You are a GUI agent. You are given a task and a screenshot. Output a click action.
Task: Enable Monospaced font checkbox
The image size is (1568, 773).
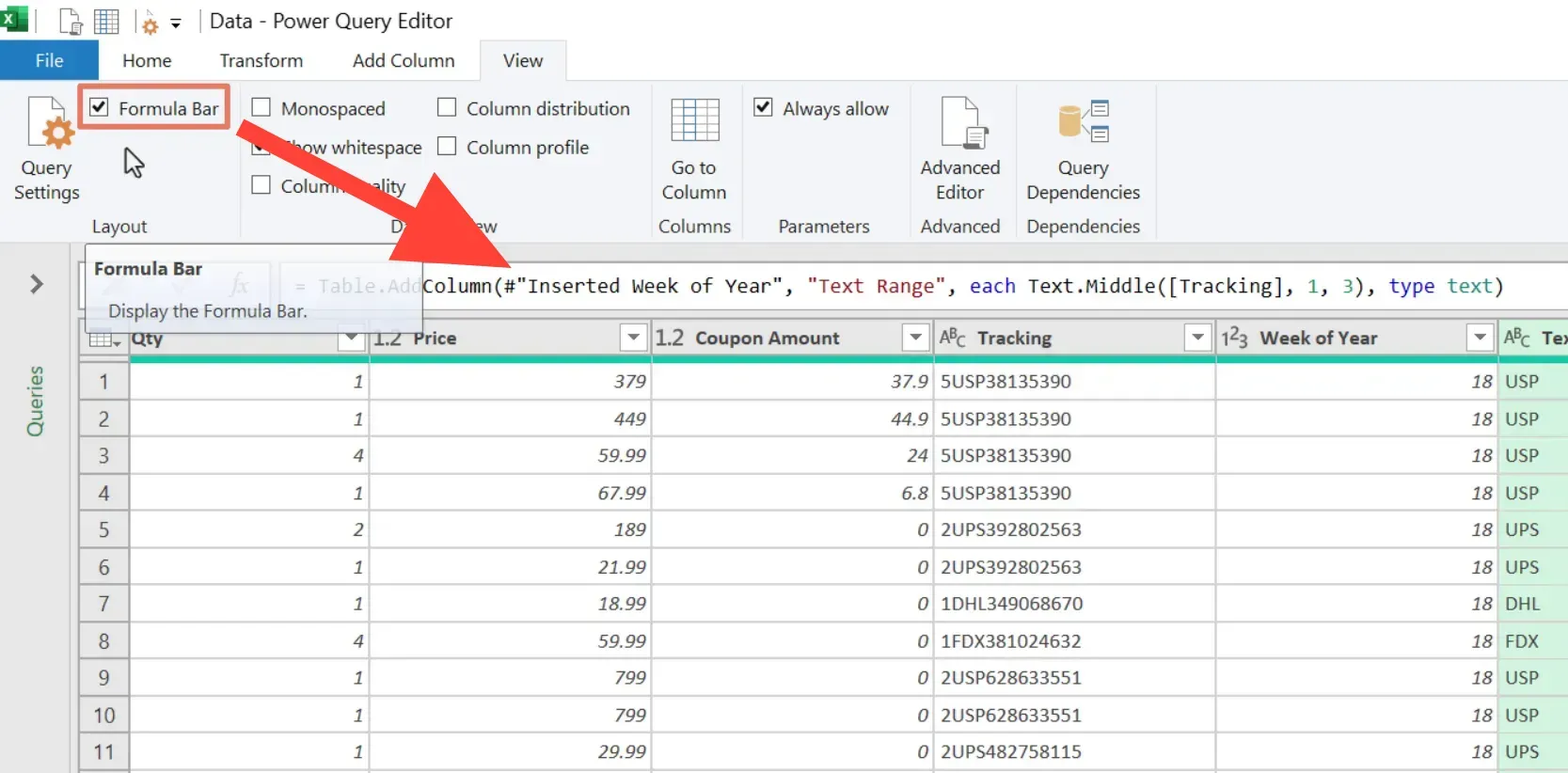click(261, 108)
